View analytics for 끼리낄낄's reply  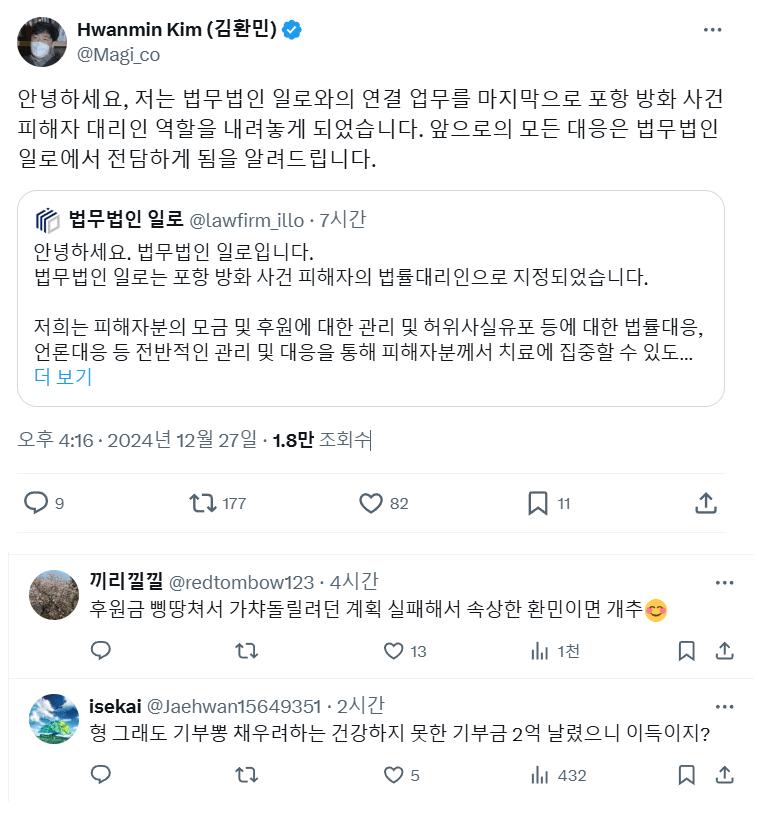pyautogui.click(x=539, y=651)
